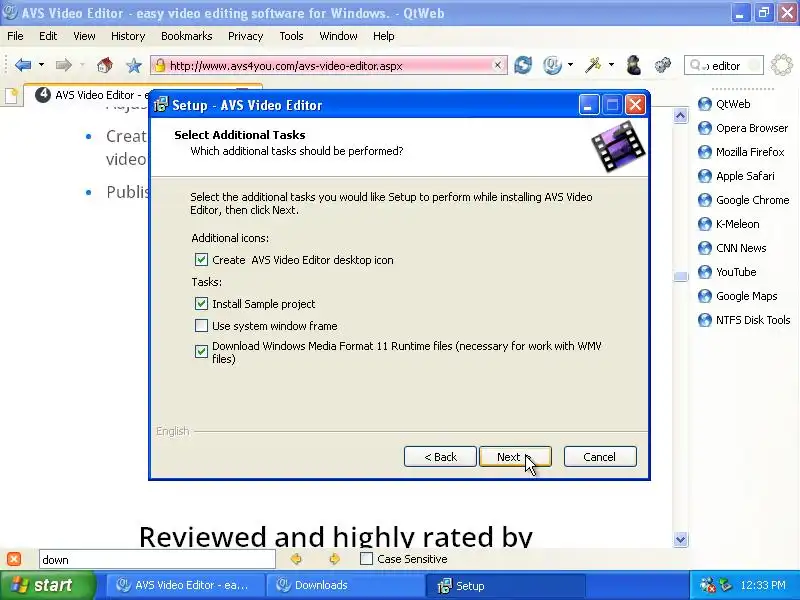Click Next in the Setup wizard

point(515,457)
